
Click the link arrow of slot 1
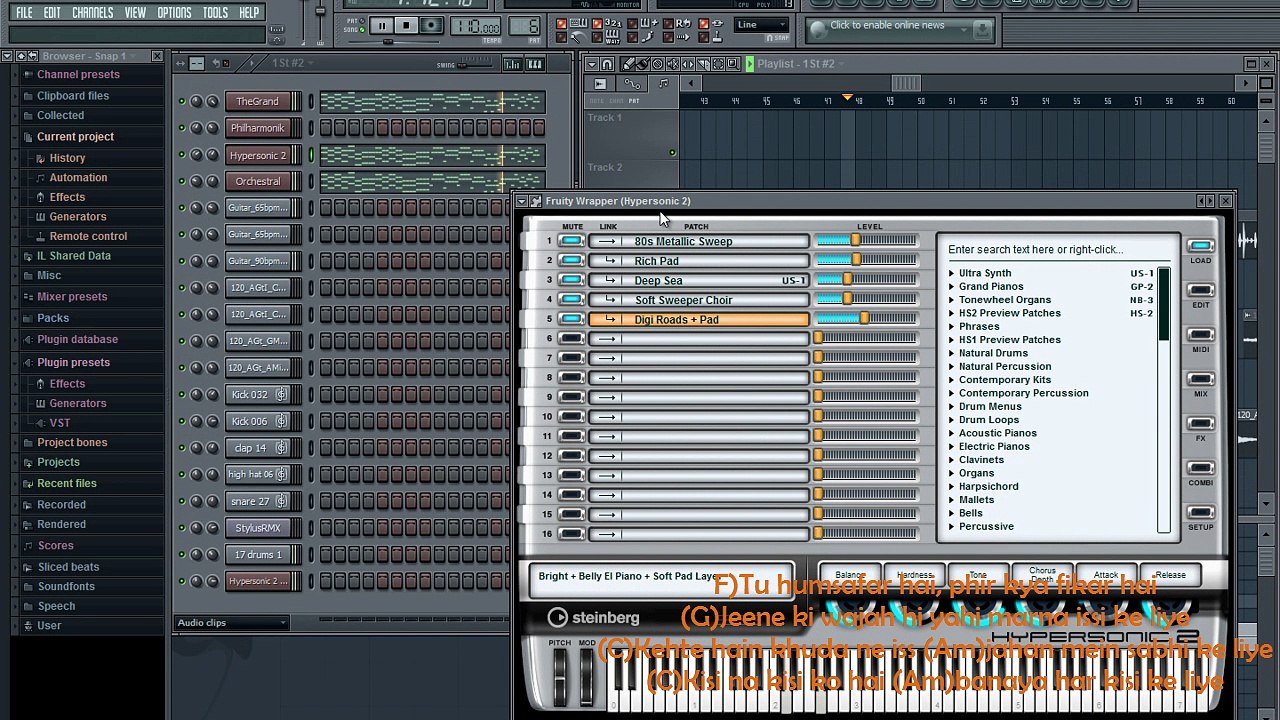click(x=606, y=241)
